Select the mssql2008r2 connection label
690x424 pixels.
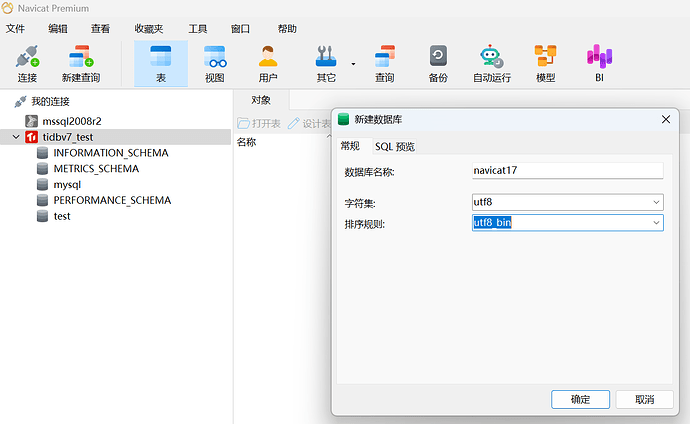pyautogui.click(x=72, y=121)
